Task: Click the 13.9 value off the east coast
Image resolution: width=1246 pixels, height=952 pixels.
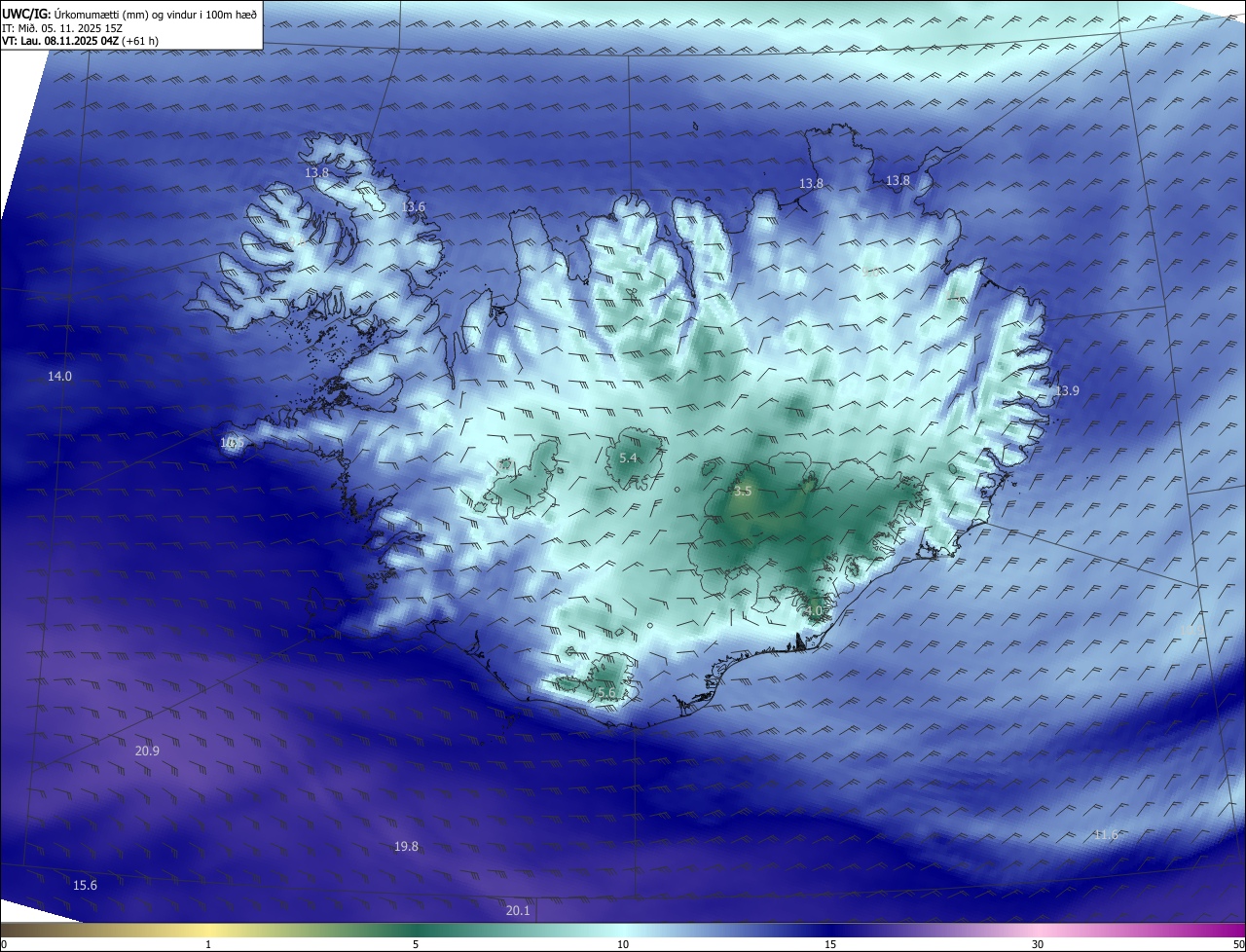Action: tap(1067, 390)
